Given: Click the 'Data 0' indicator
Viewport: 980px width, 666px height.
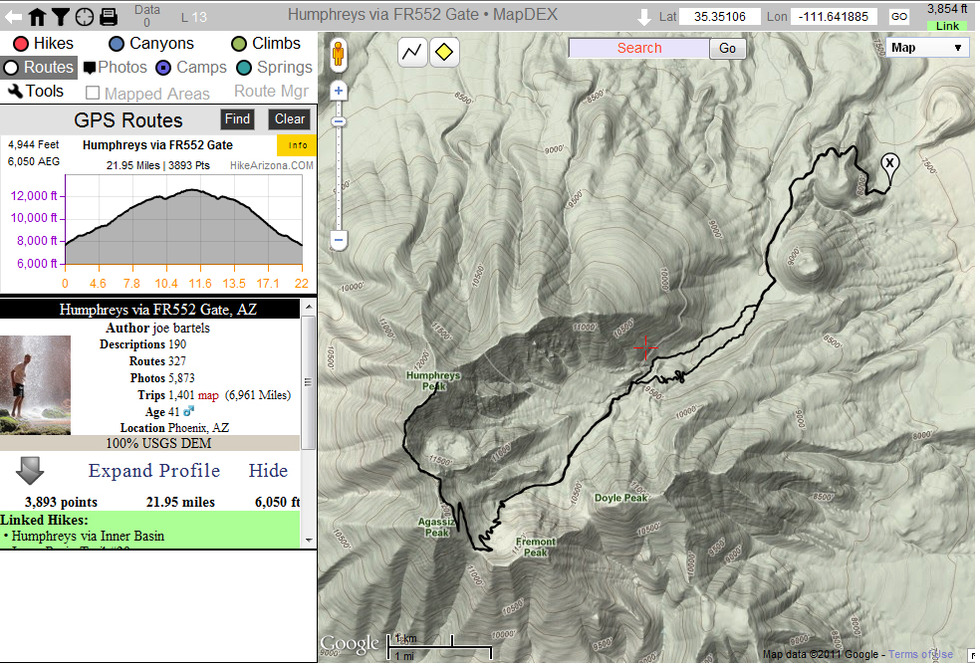Looking at the screenshot, I should coord(147,16).
